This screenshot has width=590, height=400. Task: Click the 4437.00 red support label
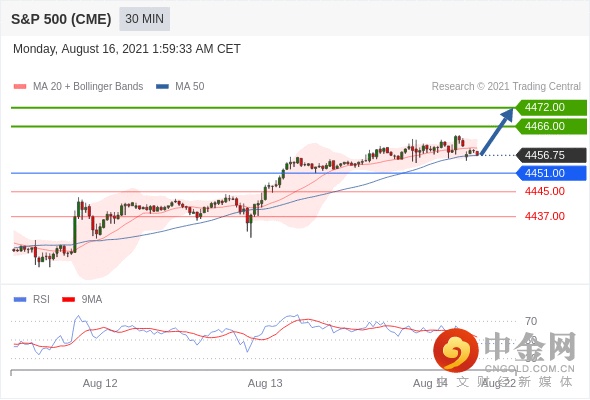point(545,216)
